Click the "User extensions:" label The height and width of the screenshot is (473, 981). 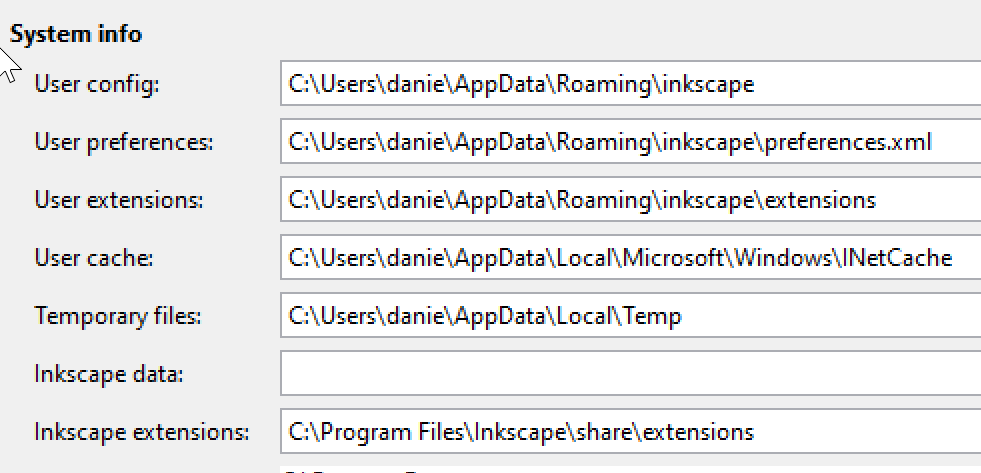click(x=119, y=200)
